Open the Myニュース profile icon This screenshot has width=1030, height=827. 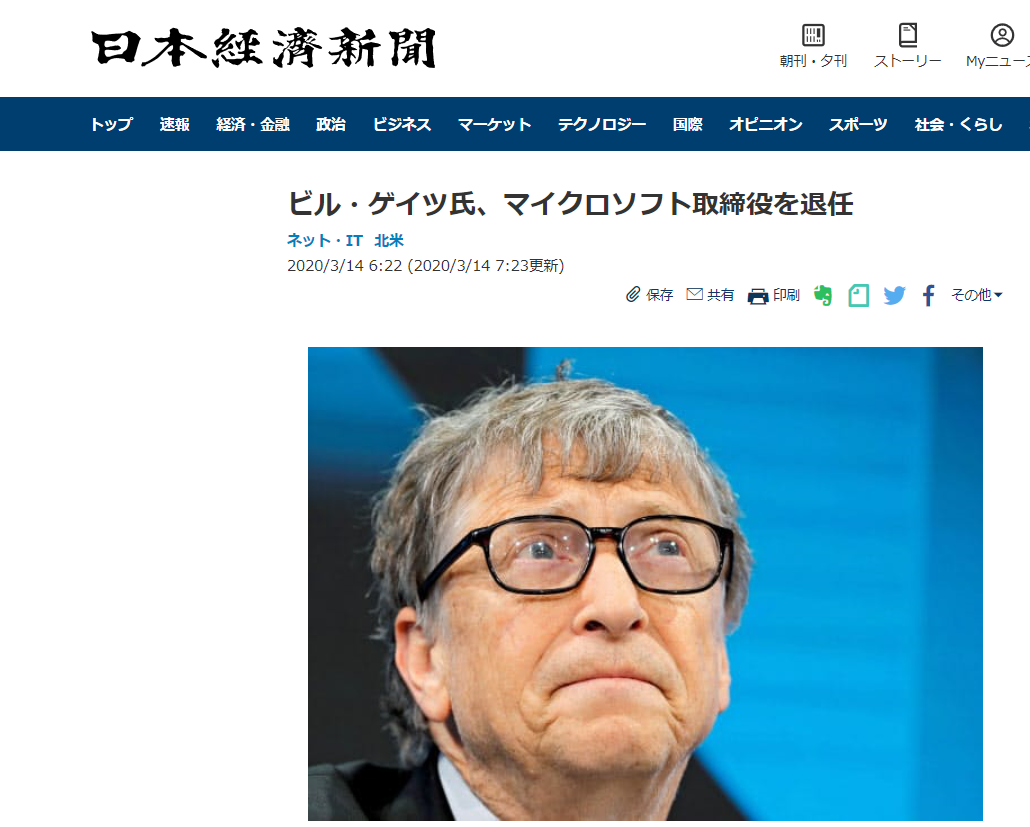[x=1002, y=35]
